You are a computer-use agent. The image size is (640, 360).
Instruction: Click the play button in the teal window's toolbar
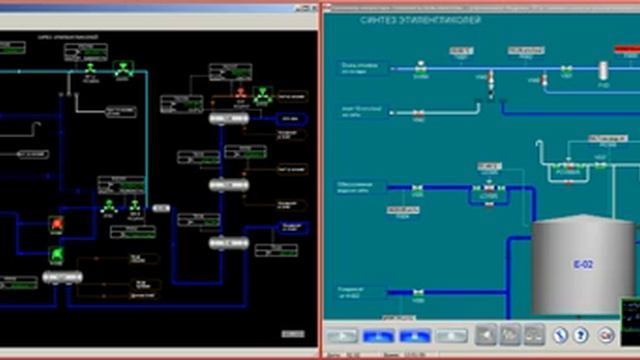(342, 336)
